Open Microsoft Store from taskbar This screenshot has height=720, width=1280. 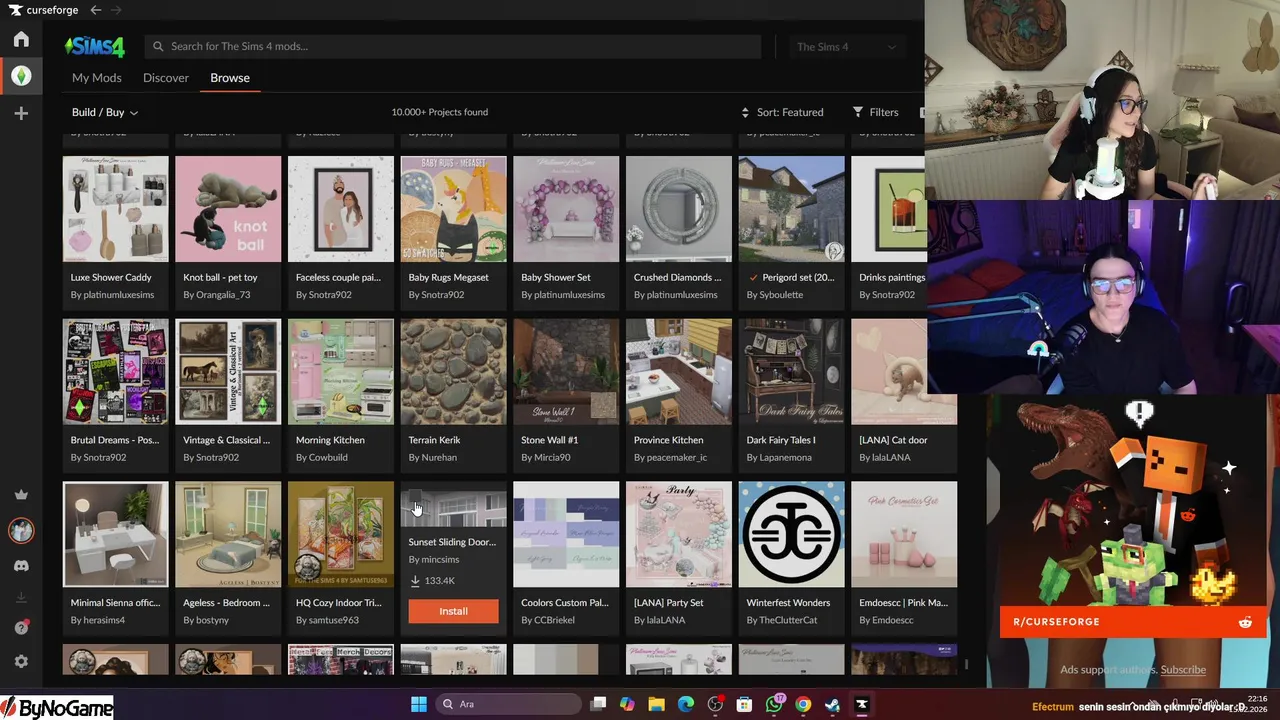click(x=744, y=704)
